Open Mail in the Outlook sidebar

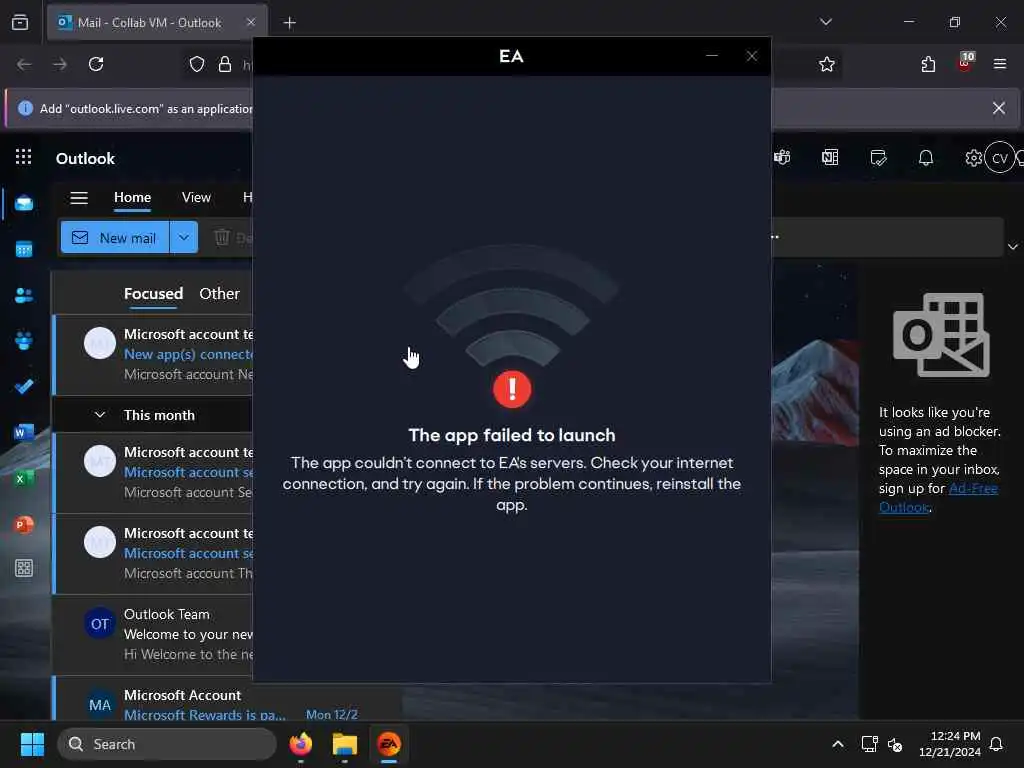click(x=24, y=203)
